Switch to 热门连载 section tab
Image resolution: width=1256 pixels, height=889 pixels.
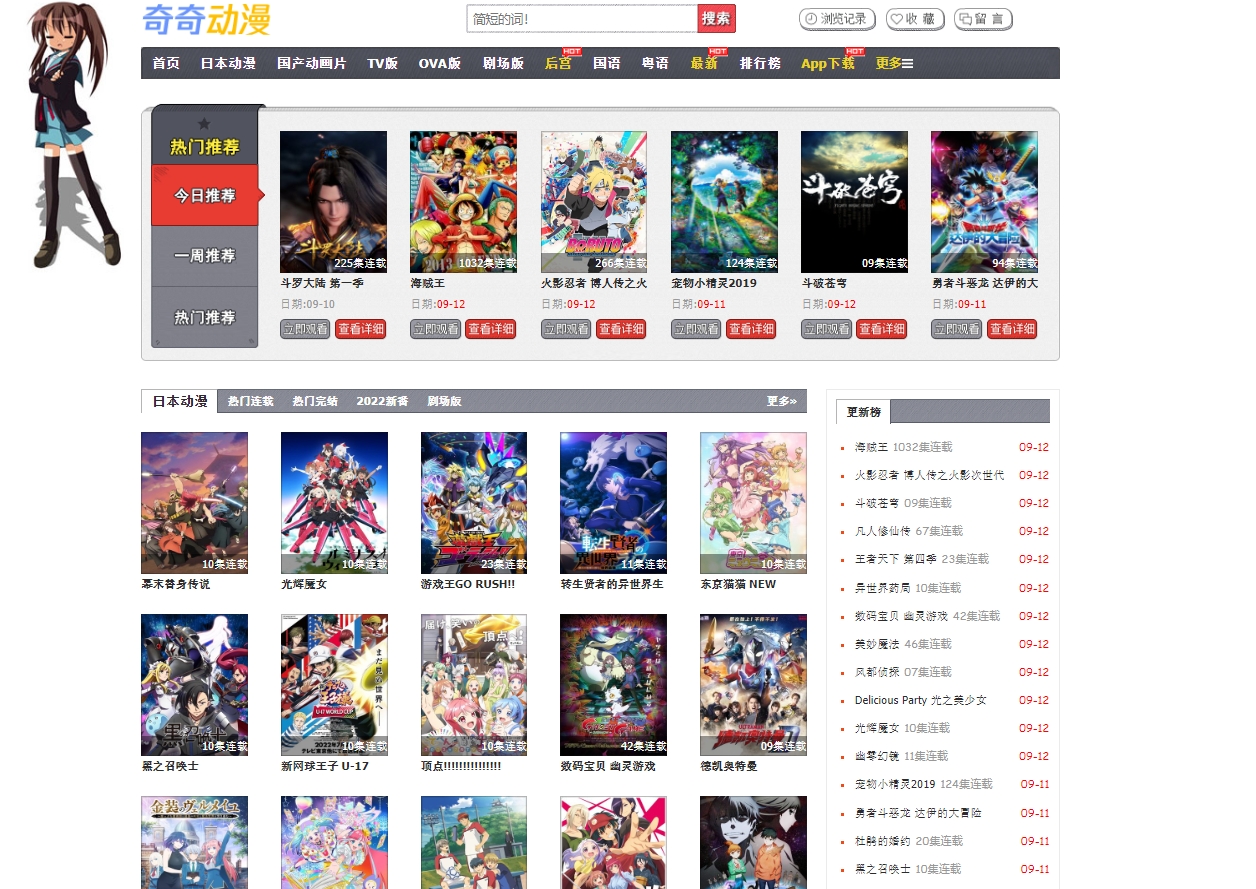coord(250,401)
